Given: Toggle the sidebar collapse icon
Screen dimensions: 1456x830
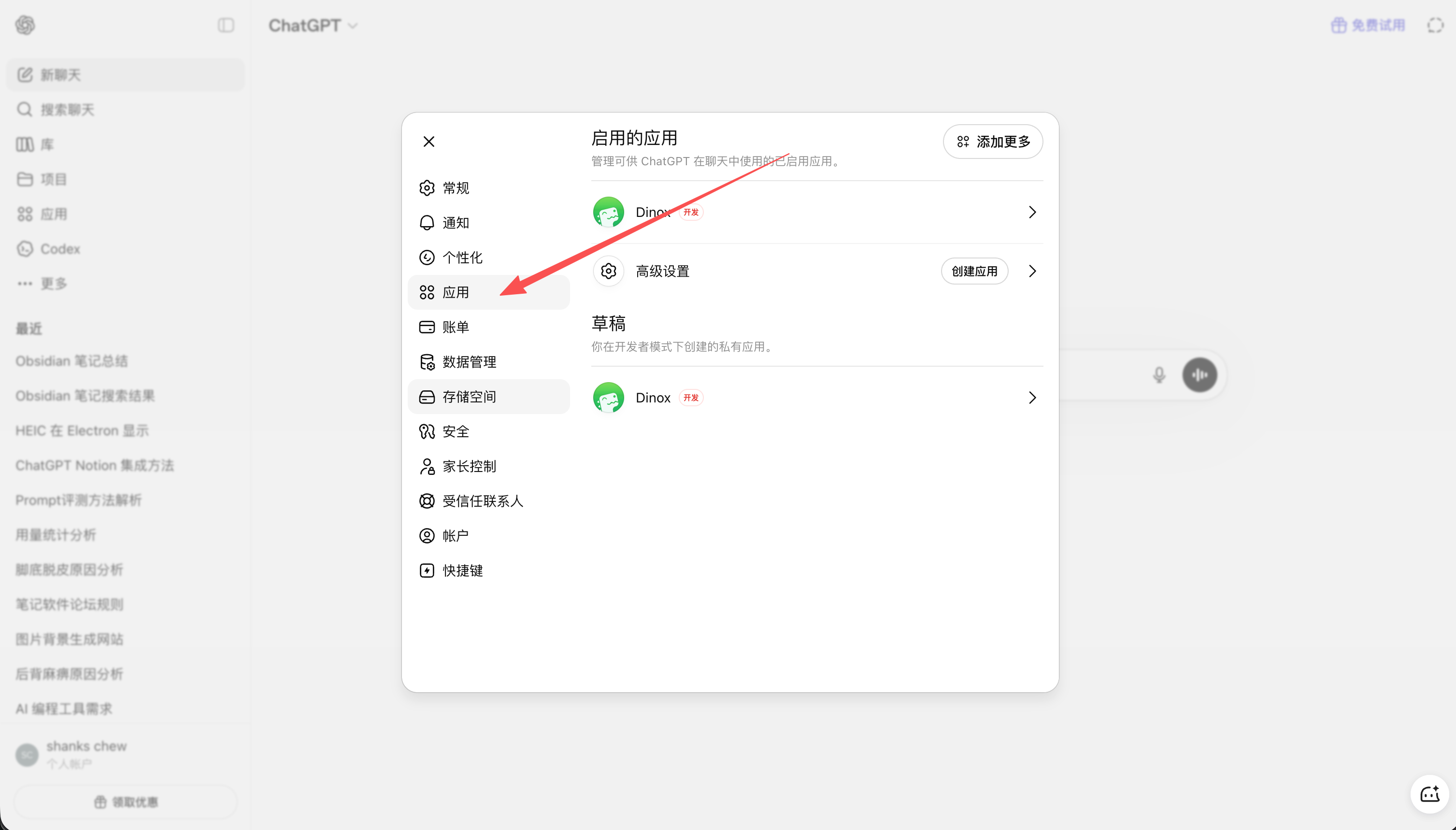Looking at the screenshot, I should point(226,25).
